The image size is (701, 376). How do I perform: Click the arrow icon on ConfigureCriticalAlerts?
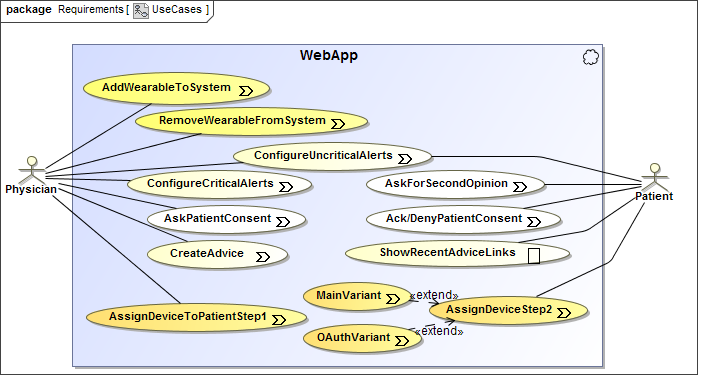tap(286, 187)
